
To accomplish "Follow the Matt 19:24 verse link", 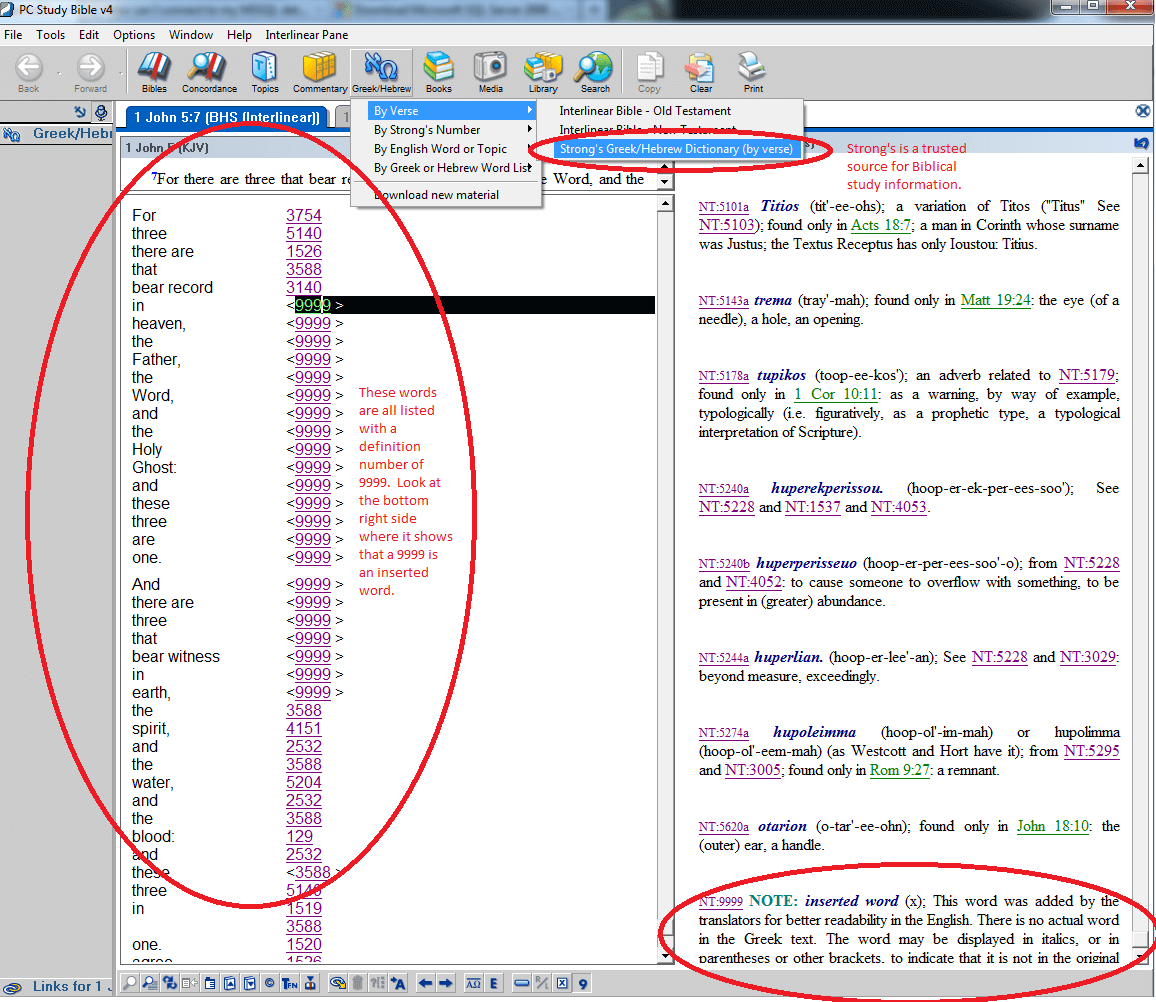I will click(x=995, y=300).
